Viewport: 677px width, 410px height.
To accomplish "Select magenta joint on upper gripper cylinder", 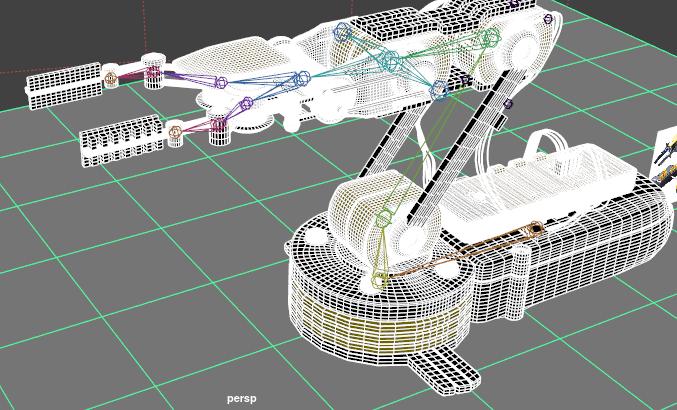I will click(x=153, y=72).
